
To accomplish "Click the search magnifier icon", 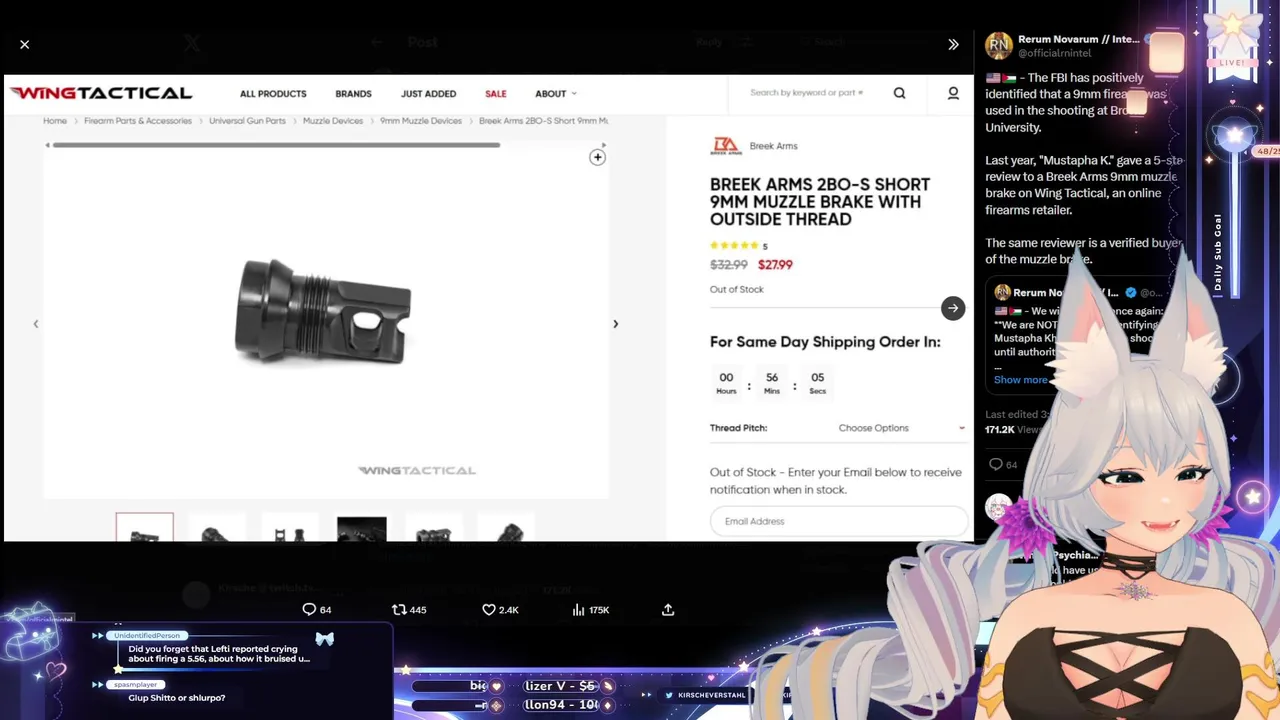I will click(x=899, y=93).
